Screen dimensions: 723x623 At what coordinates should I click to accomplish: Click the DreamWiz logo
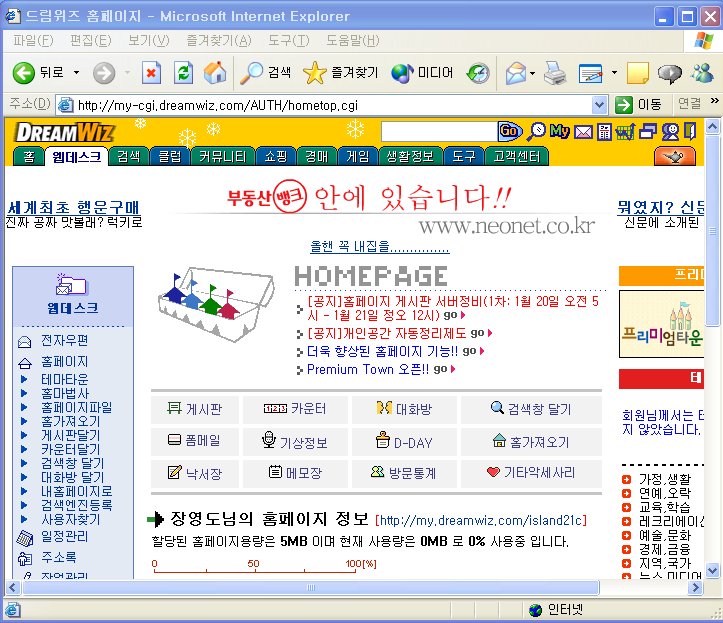tap(64, 133)
